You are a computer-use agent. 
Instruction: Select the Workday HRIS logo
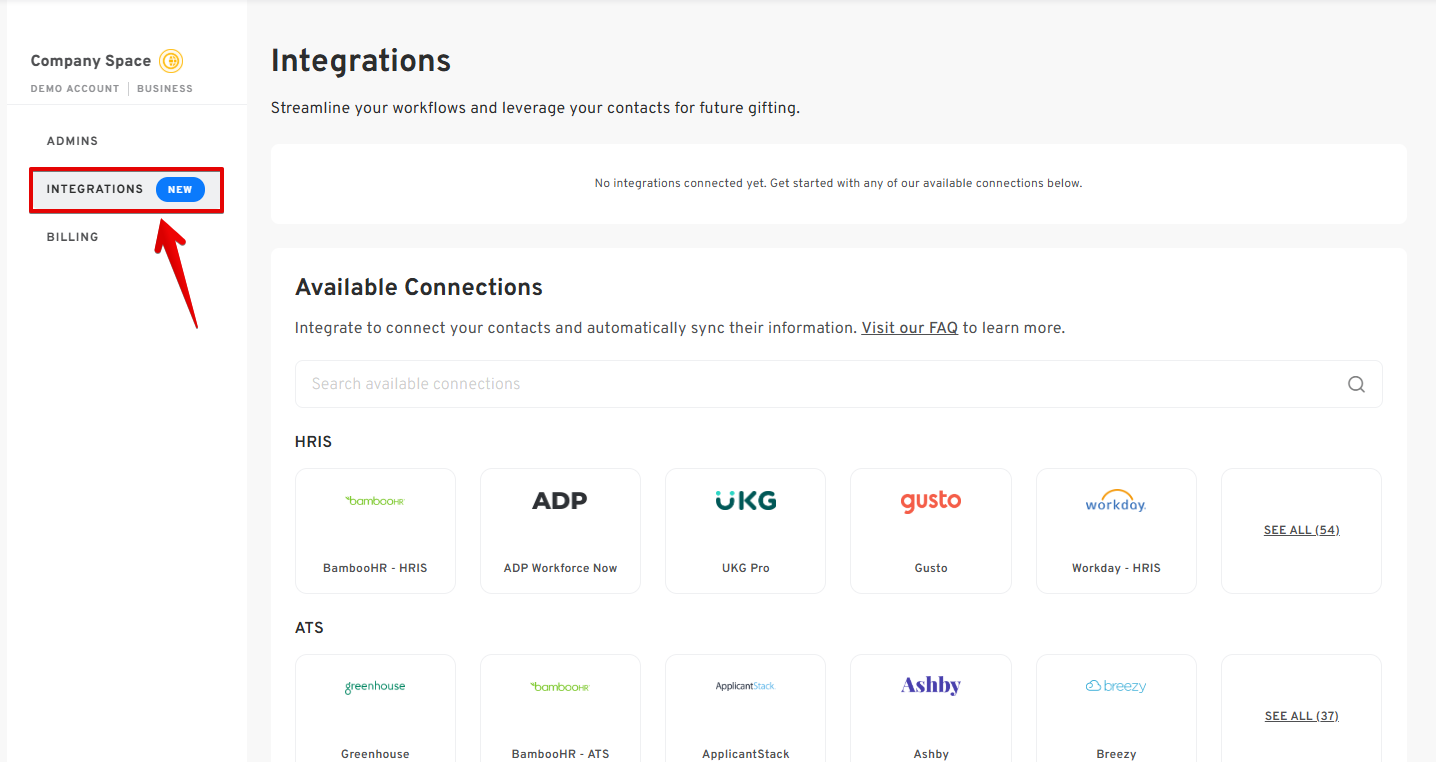coord(1116,502)
